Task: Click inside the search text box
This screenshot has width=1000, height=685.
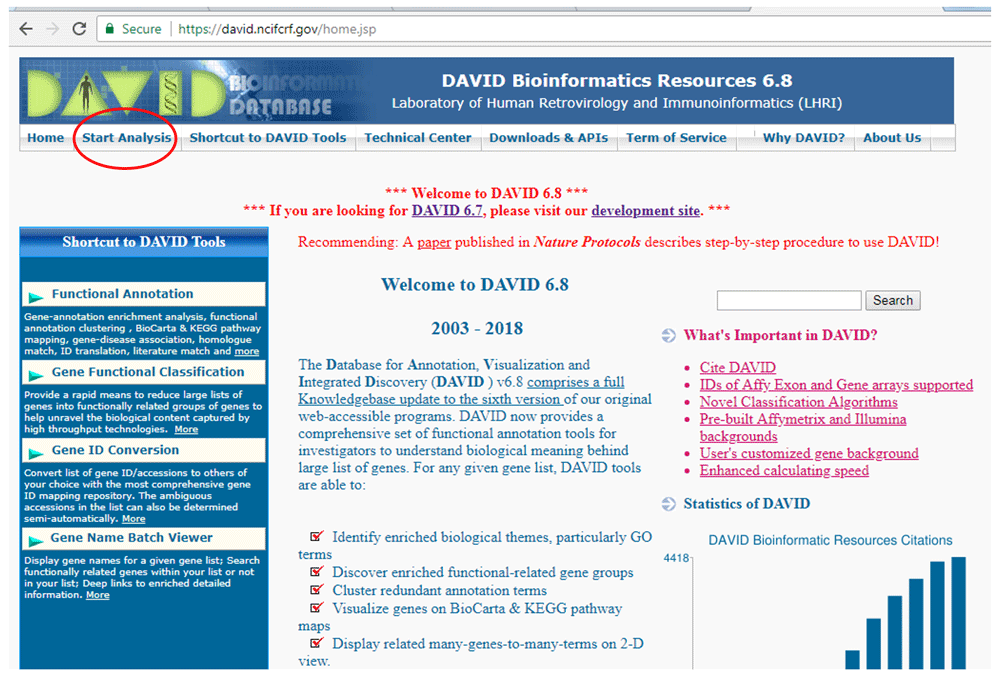Action: 789,300
